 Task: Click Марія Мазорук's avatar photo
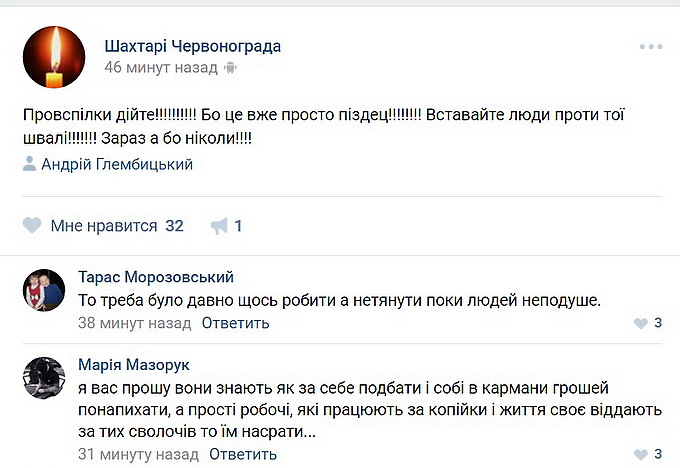tap(44, 379)
